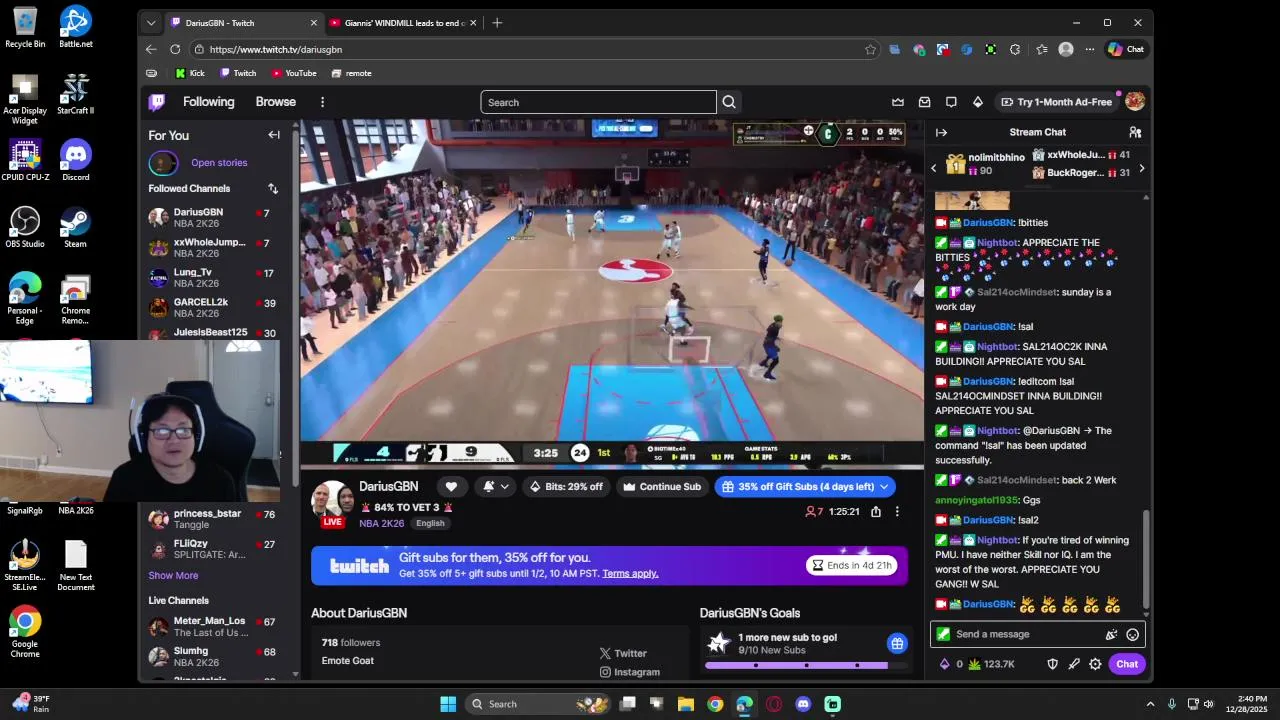Open browser extensions puzzle icon
Viewport: 1280px width, 720px height.
coord(1015,49)
